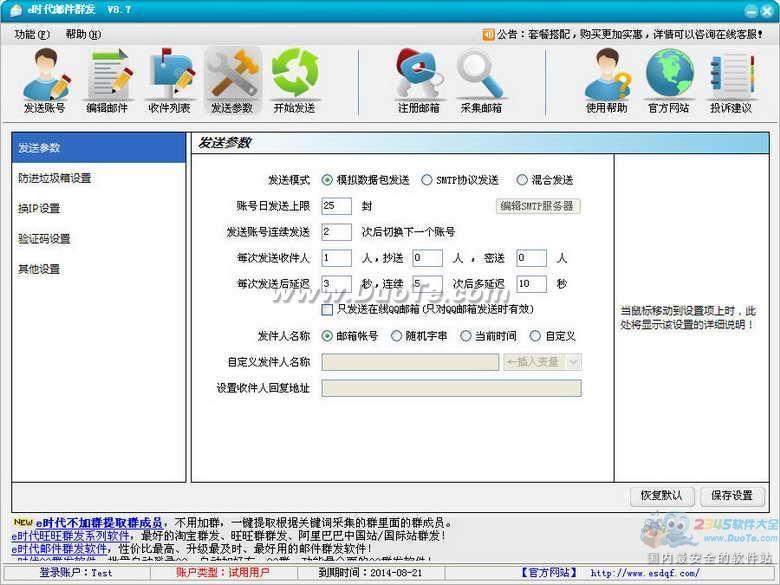Click the 编辑SMTP服务器 button
780x585 pixels.
point(538,206)
